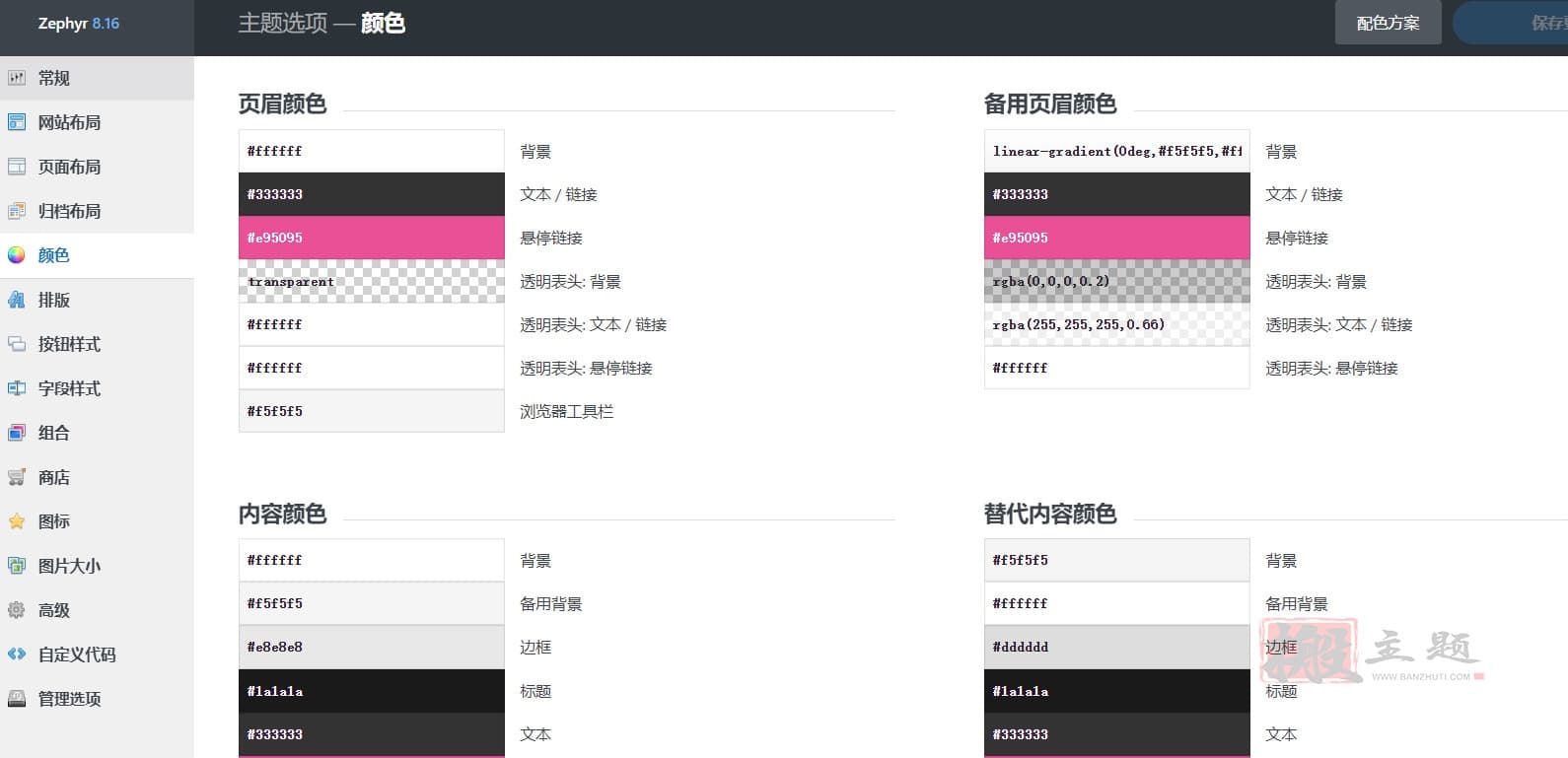Edit 内容颜色 背景 #ffffff field
Image resolution: width=1568 pixels, height=758 pixels.
(x=372, y=560)
